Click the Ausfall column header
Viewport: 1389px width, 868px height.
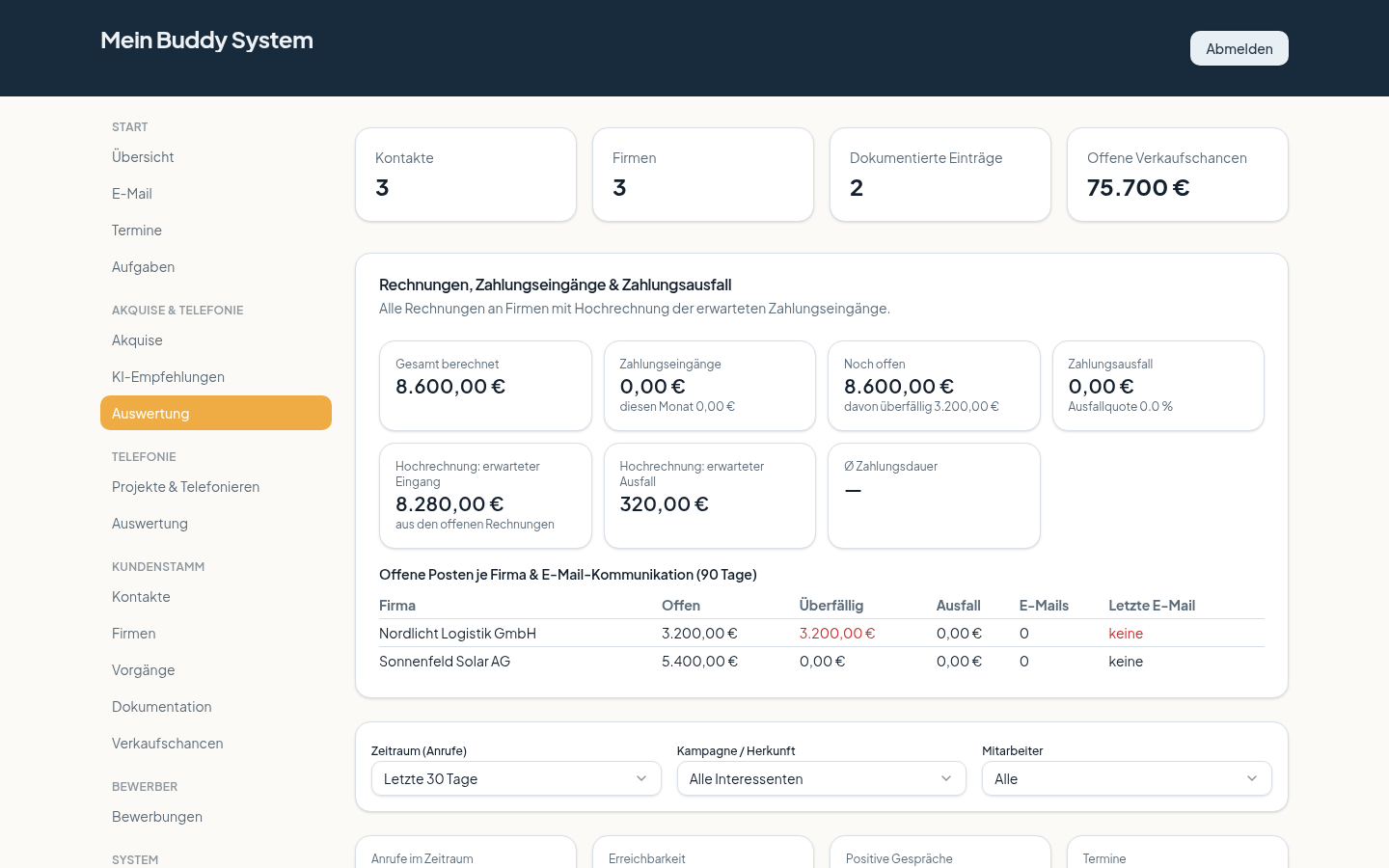(958, 606)
